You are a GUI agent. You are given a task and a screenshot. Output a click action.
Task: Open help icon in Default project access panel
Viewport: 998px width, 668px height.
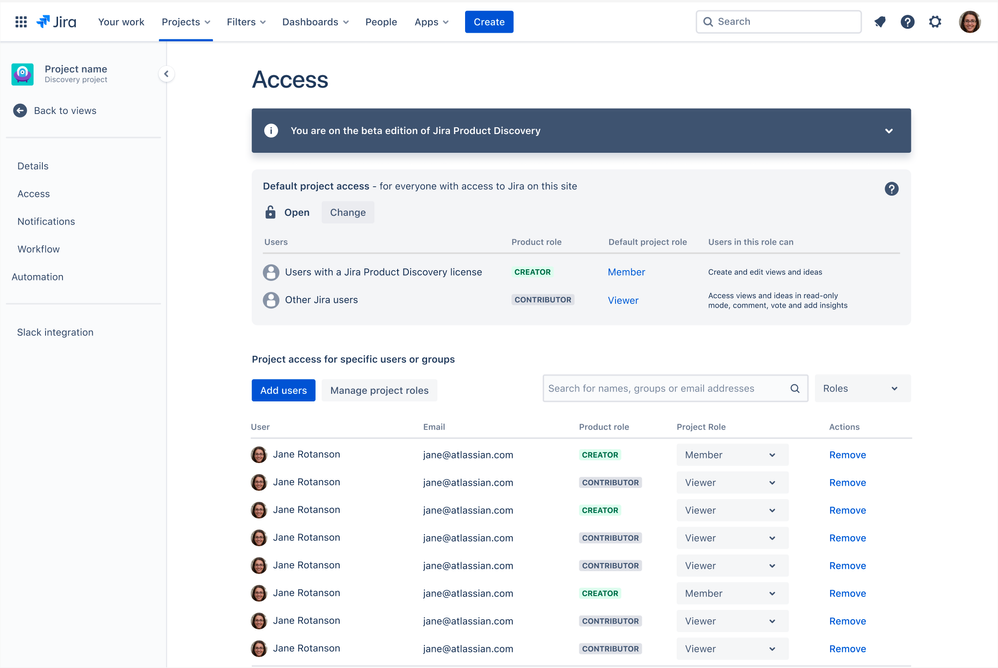click(892, 189)
